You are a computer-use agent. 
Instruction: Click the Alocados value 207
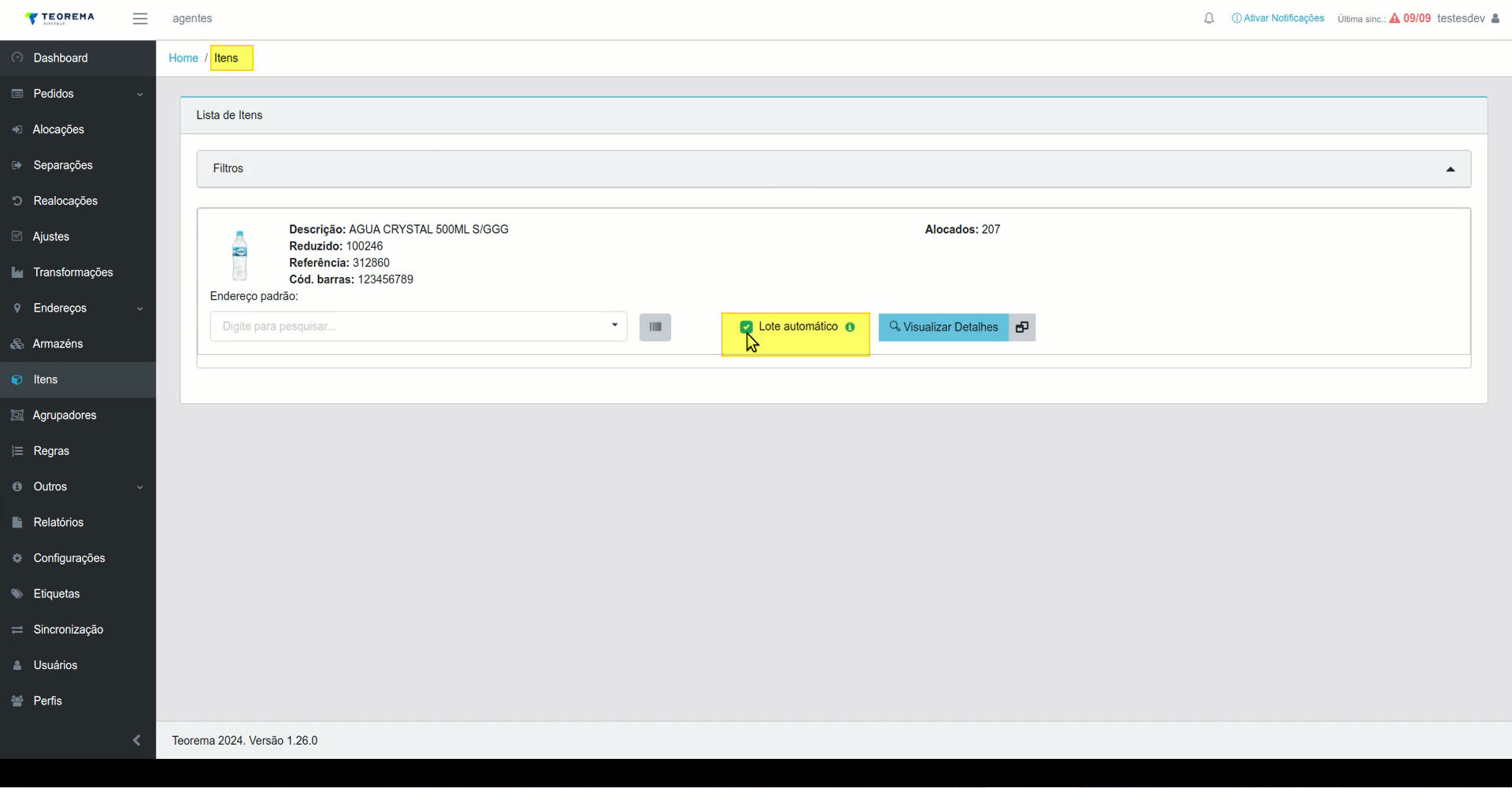(x=991, y=229)
